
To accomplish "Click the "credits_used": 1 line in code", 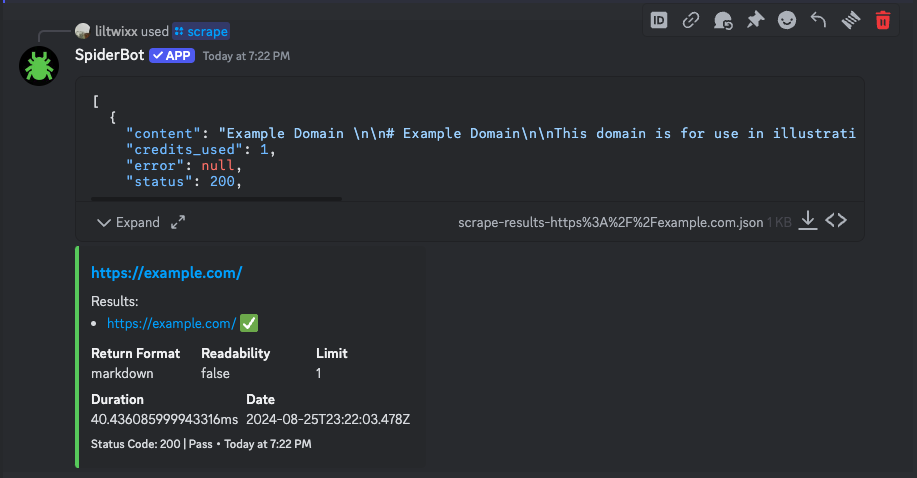I will click(201, 150).
